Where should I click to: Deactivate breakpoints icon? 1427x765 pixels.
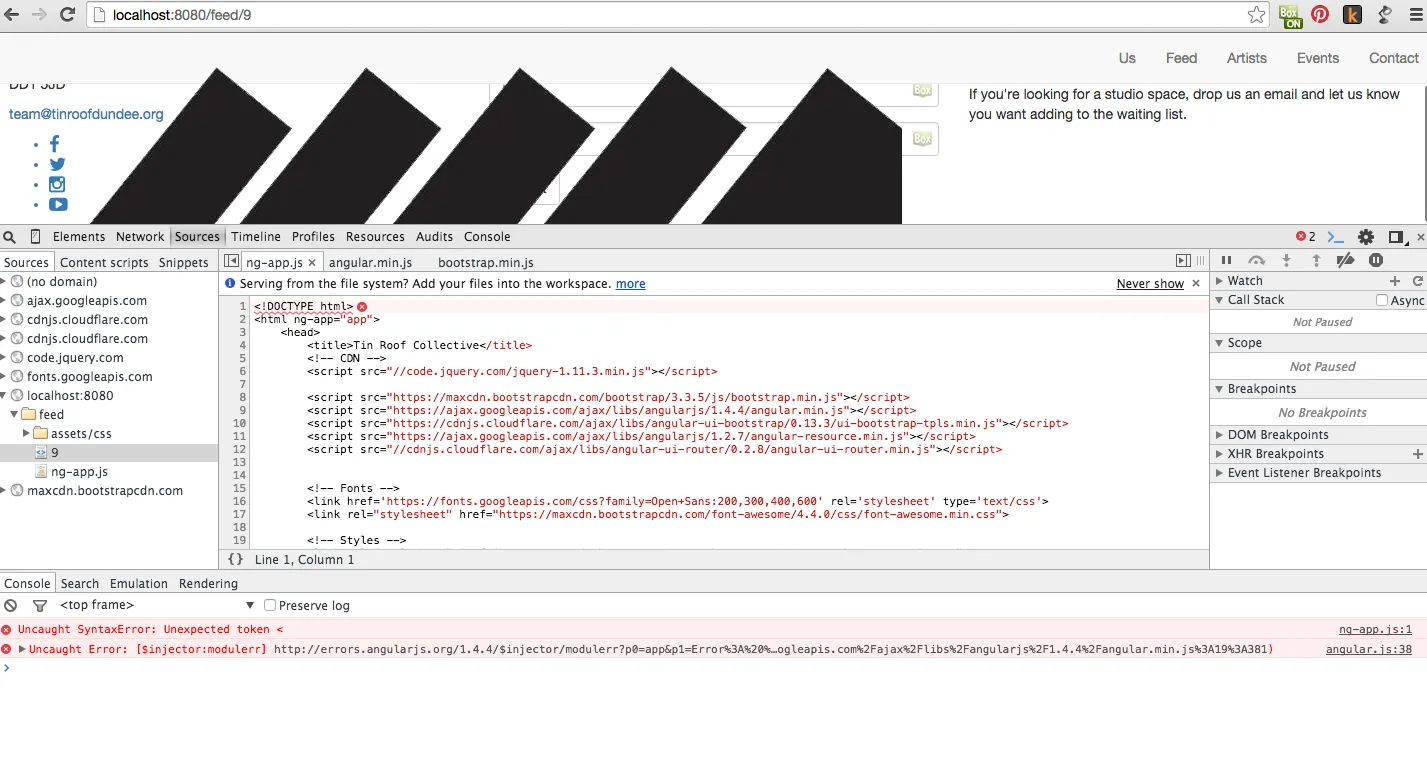1346,261
